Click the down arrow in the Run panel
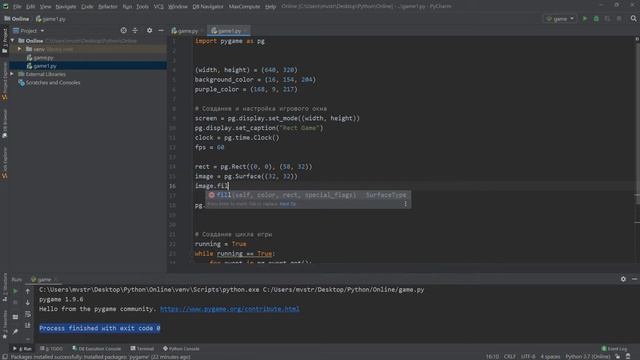Image resolution: width=640 pixels, height=360 pixels. coord(28,302)
